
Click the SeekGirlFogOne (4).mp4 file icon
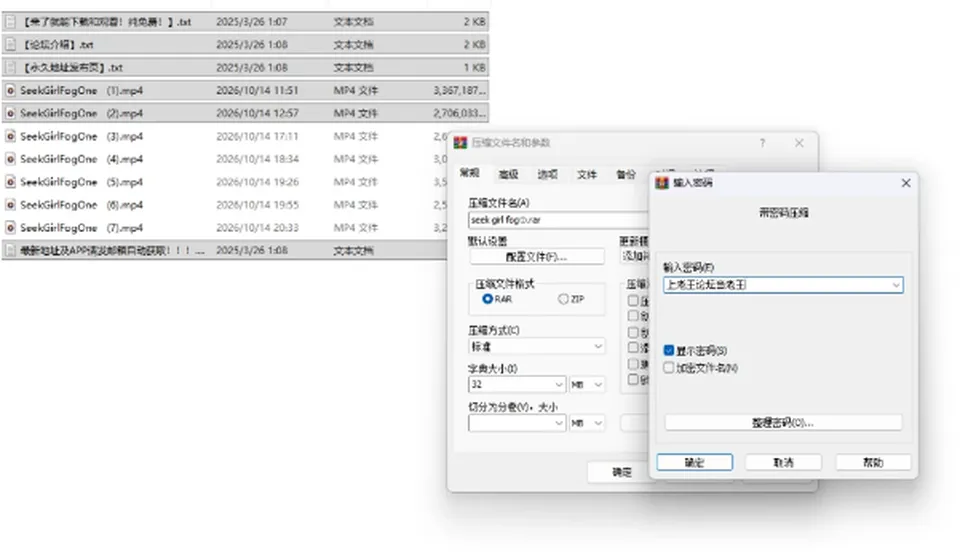[10, 159]
